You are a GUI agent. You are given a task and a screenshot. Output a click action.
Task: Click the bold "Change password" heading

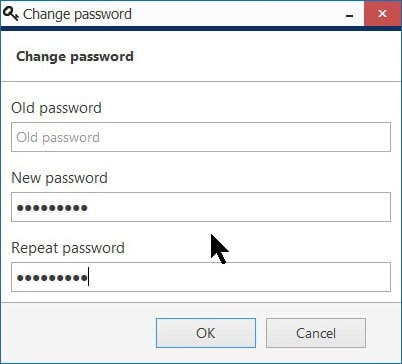click(75, 56)
